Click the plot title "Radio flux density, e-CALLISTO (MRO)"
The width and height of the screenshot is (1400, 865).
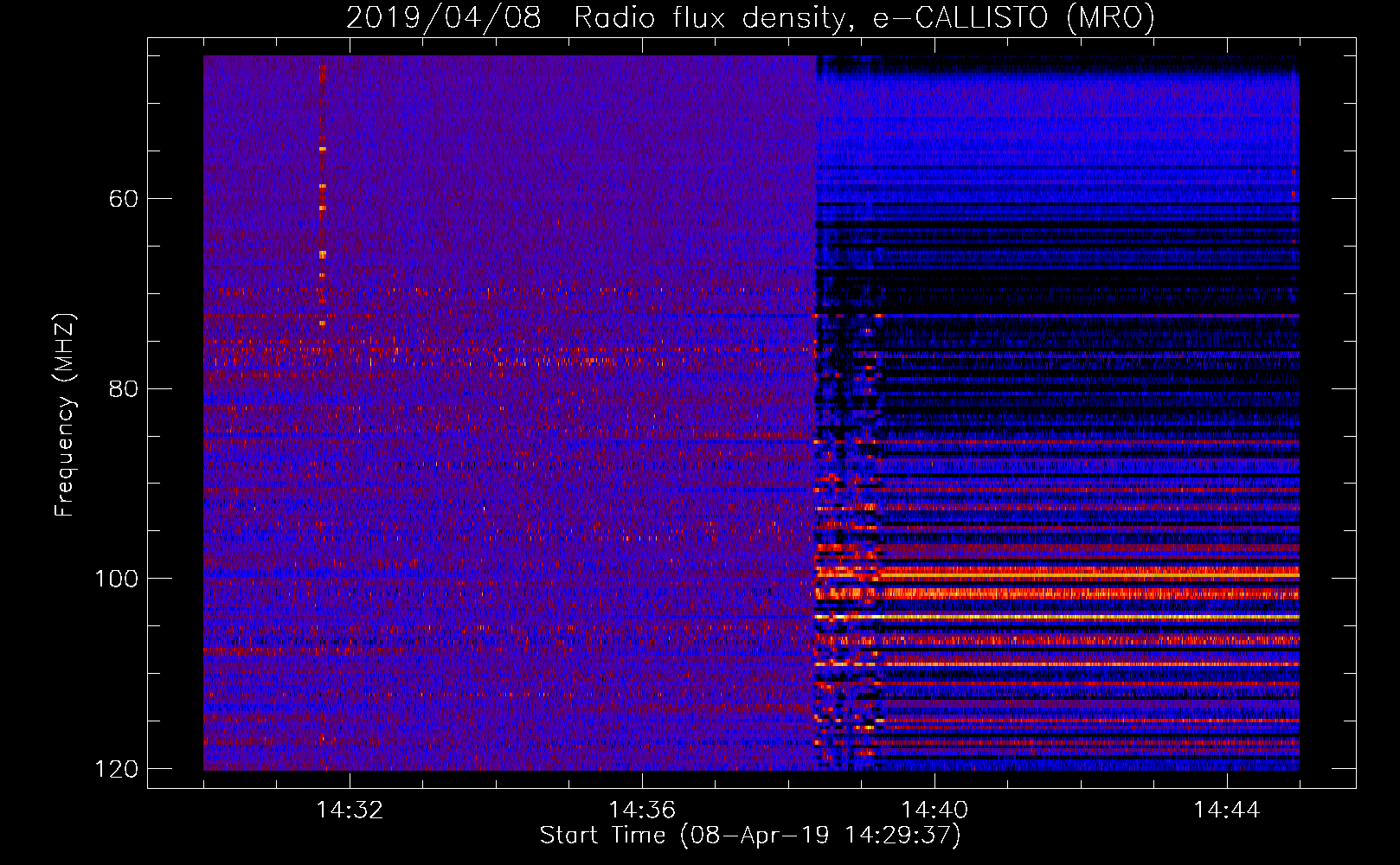(x=864, y=18)
